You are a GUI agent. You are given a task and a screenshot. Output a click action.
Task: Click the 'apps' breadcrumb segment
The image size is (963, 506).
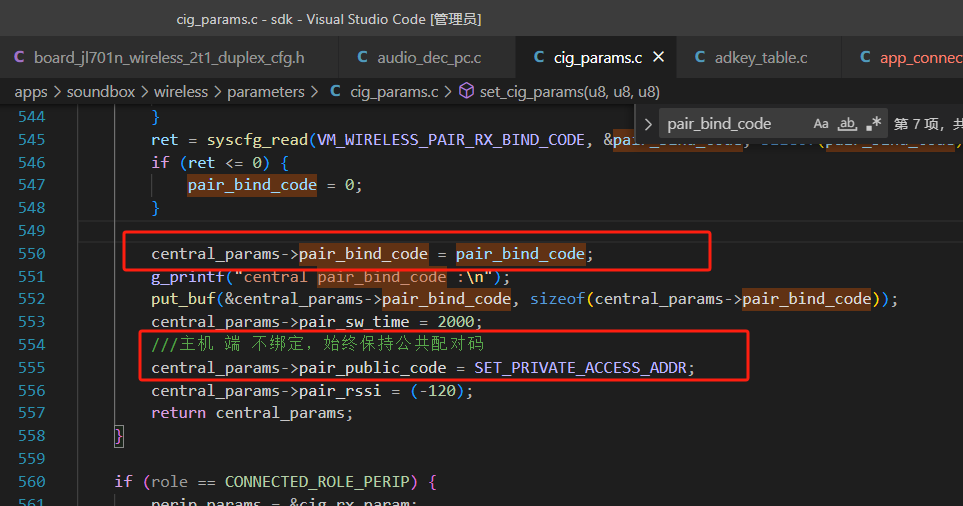point(31,92)
